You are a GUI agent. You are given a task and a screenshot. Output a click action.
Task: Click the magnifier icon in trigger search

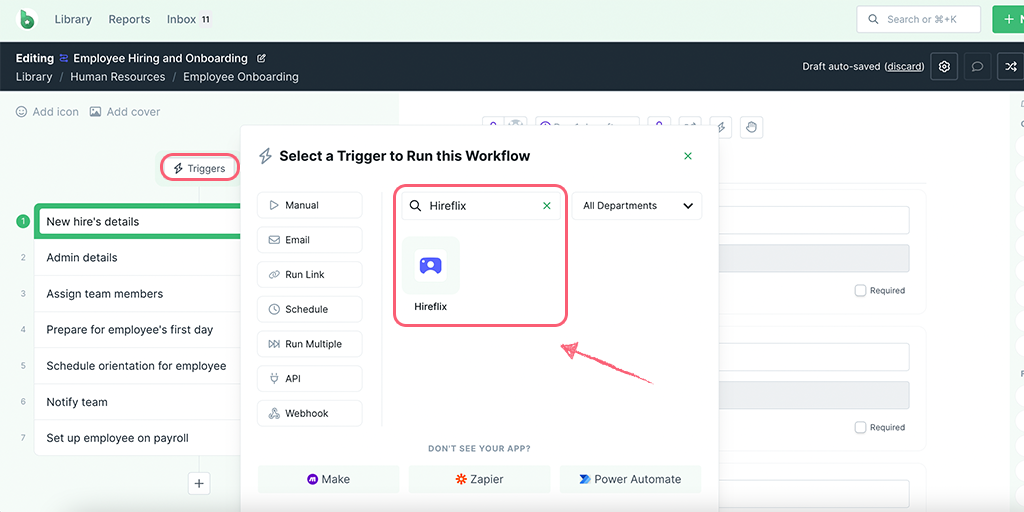[x=415, y=206]
